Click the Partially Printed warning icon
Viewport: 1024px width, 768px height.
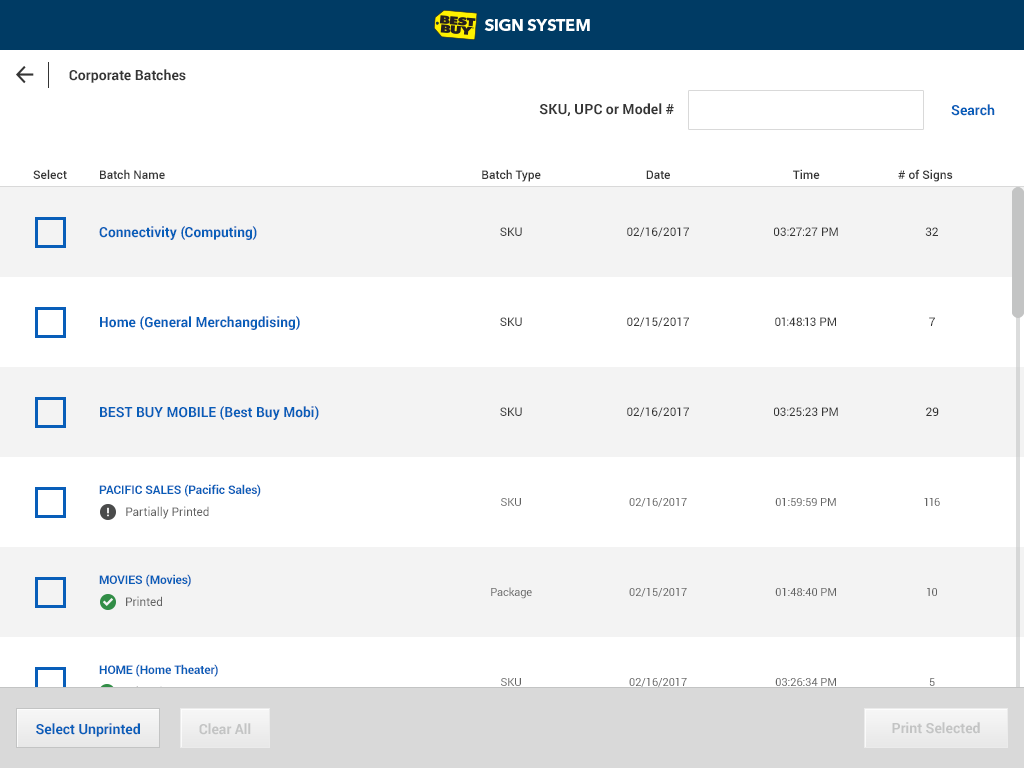pyautogui.click(x=108, y=512)
